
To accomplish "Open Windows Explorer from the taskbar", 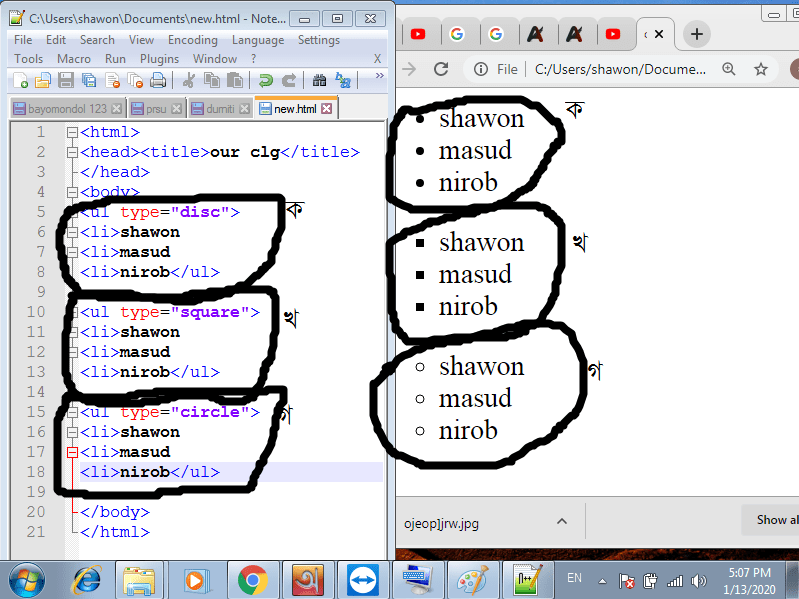I will 140,579.
